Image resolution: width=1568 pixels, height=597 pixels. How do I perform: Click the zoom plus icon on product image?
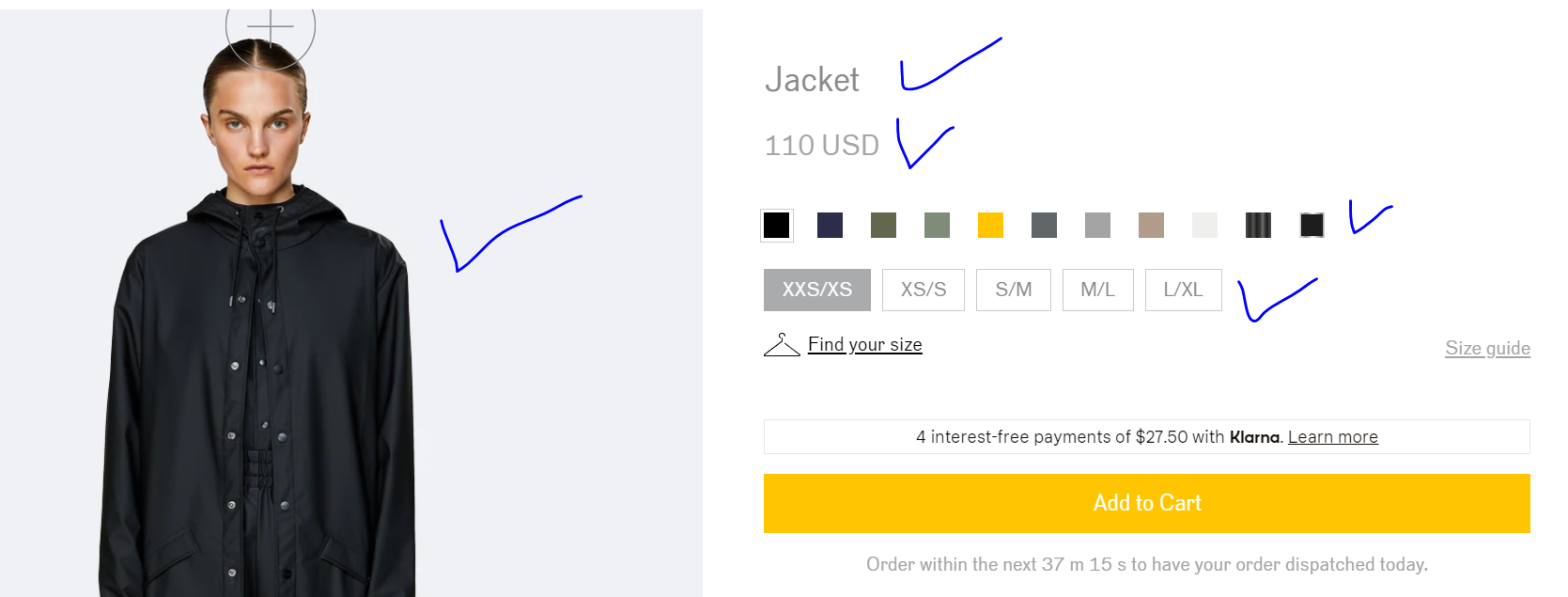[271, 28]
